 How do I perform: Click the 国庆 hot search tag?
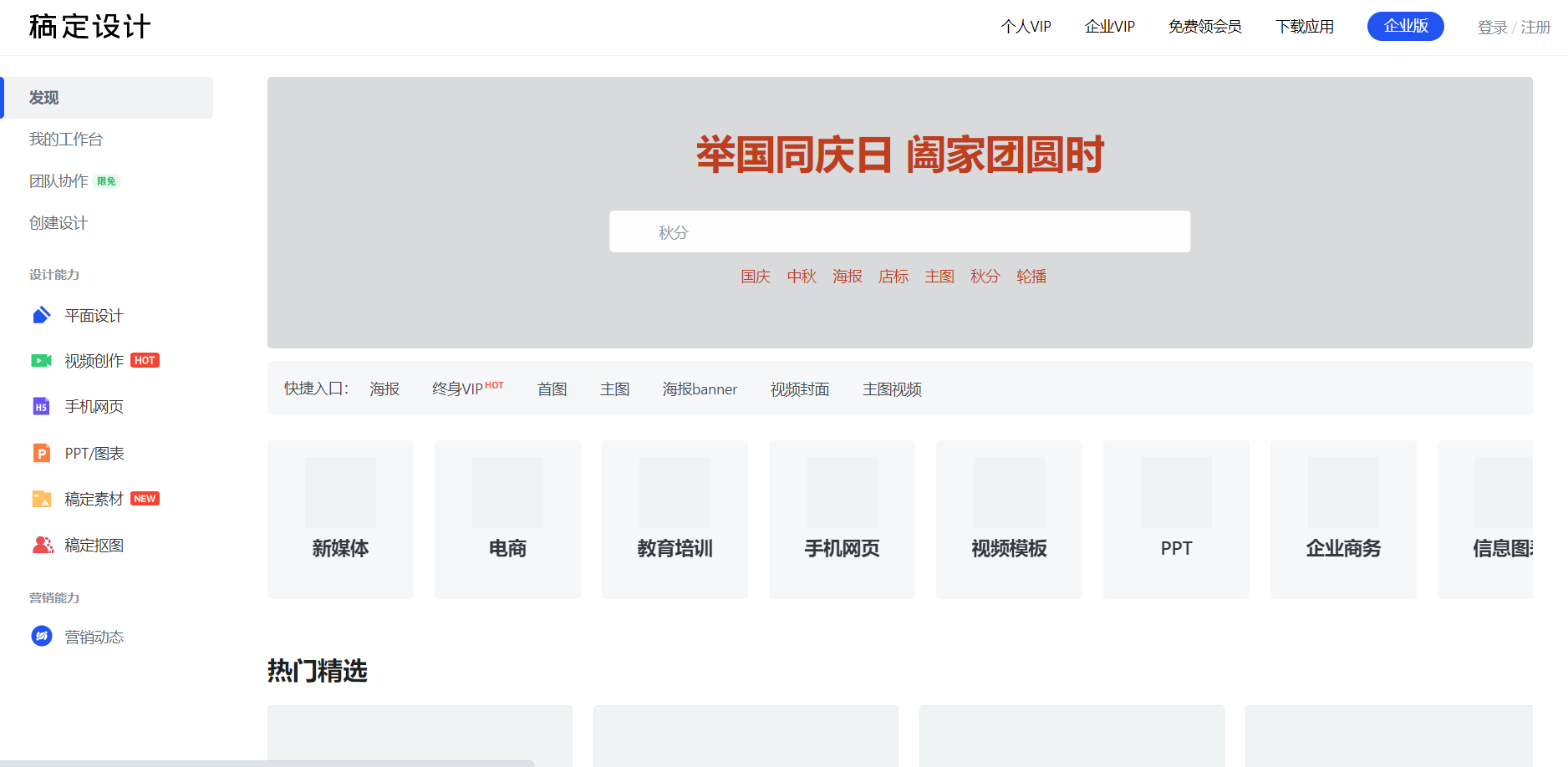point(755,277)
